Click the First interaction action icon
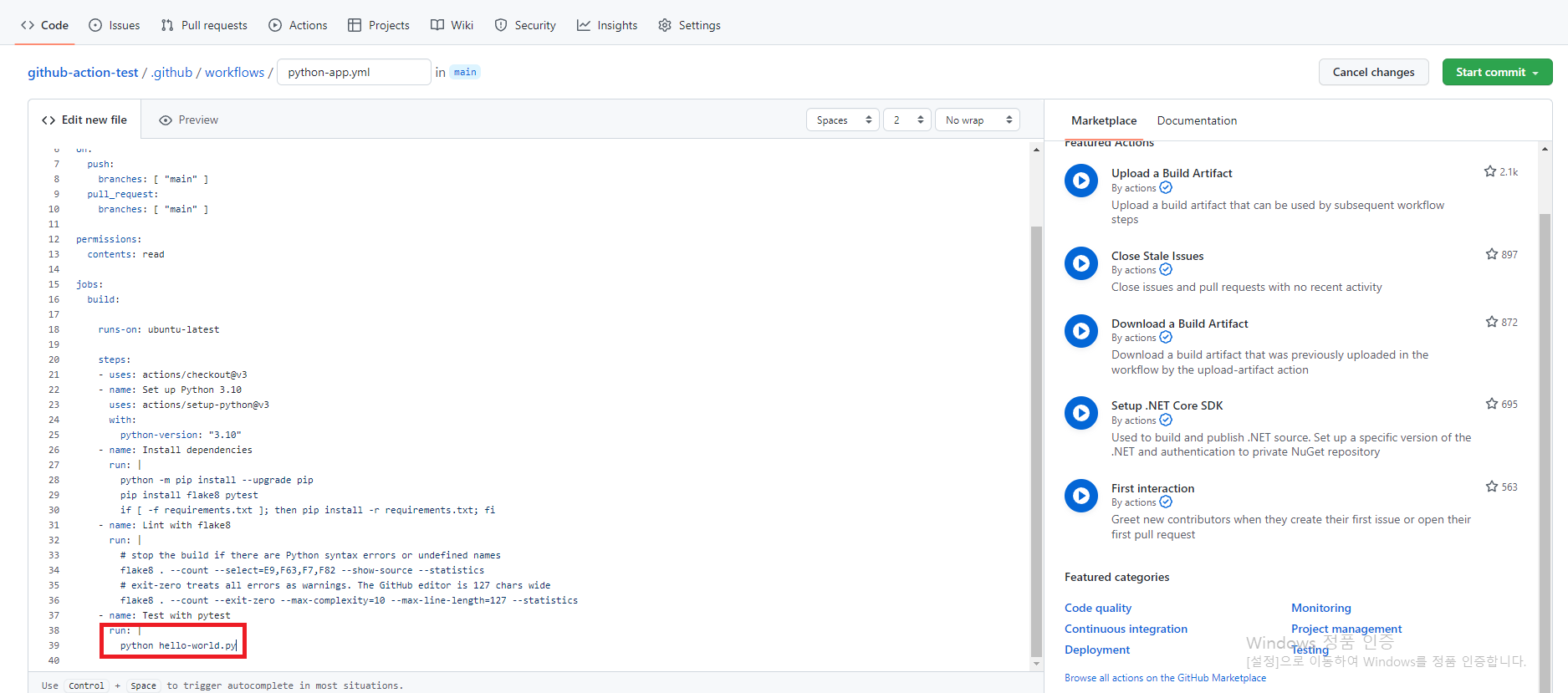This screenshot has width=1568, height=693. pos(1081,496)
